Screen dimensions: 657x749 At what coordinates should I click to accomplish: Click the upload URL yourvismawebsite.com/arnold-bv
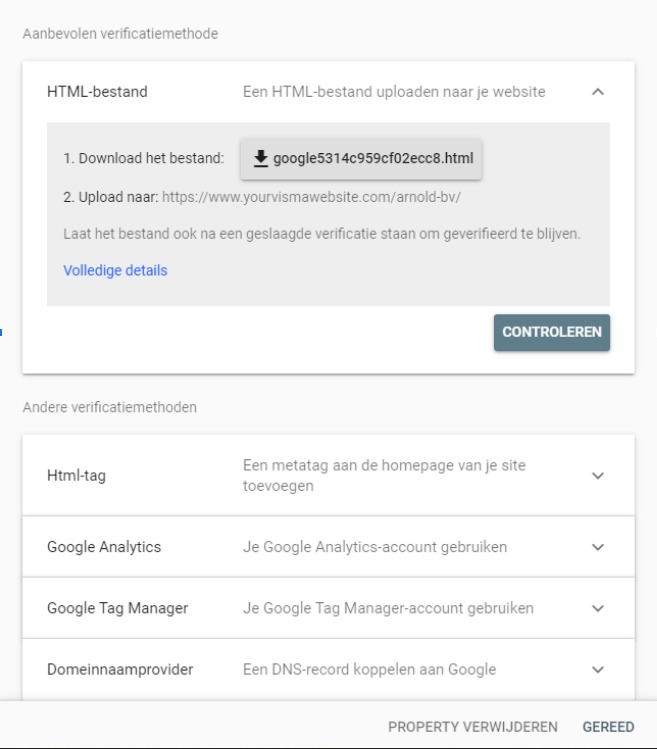(x=311, y=197)
